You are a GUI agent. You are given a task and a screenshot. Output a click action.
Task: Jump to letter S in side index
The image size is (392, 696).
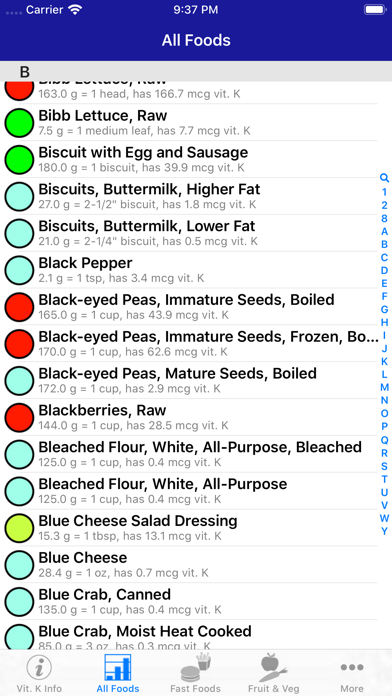coord(384,466)
